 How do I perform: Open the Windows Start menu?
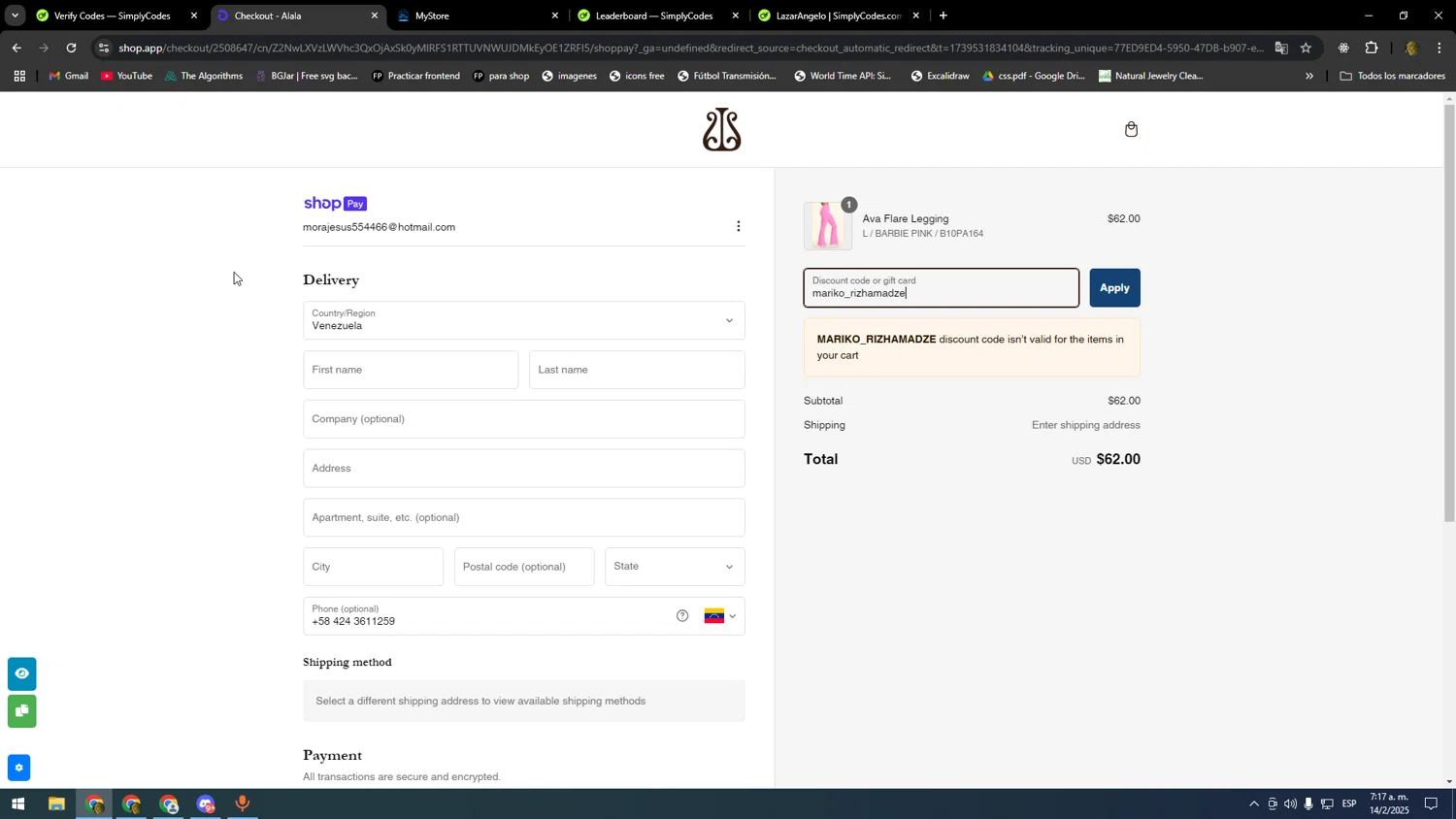[x=17, y=804]
